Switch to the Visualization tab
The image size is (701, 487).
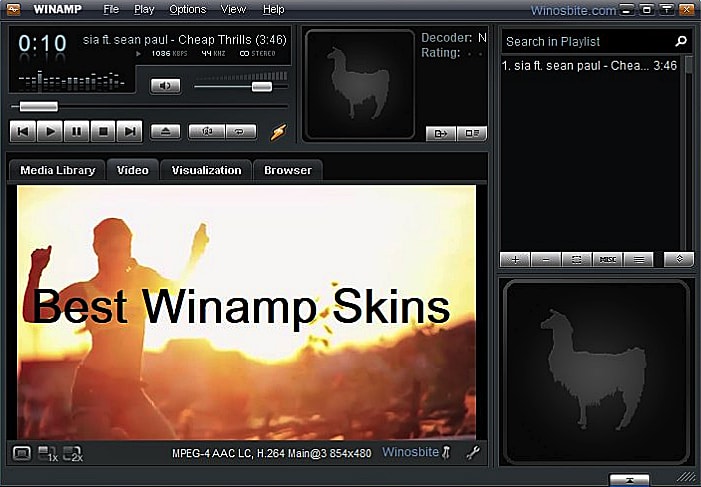point(207,170)
